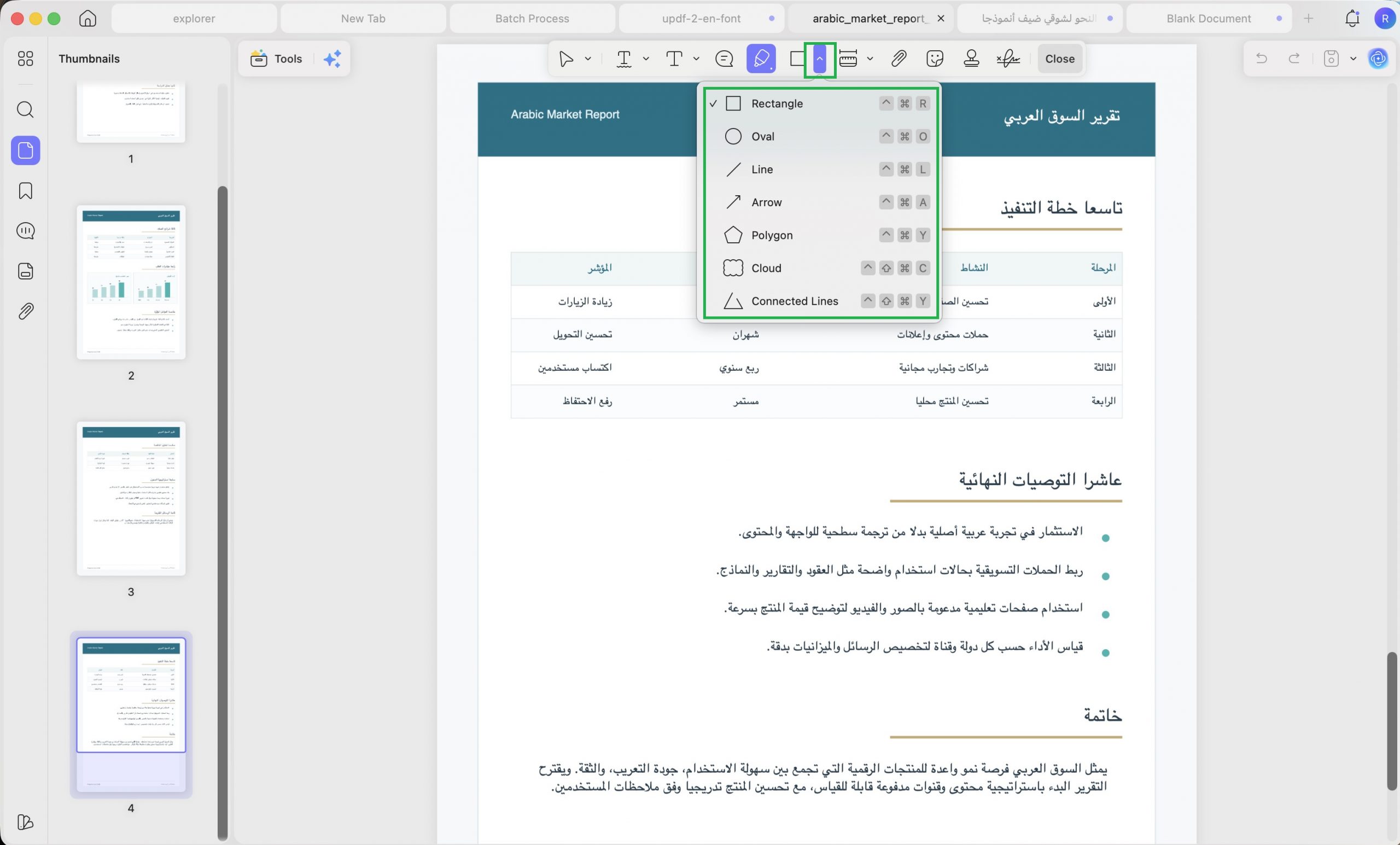Open the form fields panel sidebar icon
Image resolution: width=1400 pixels, height=845 pixels.
pyautogui.click(x=26, y=271)
